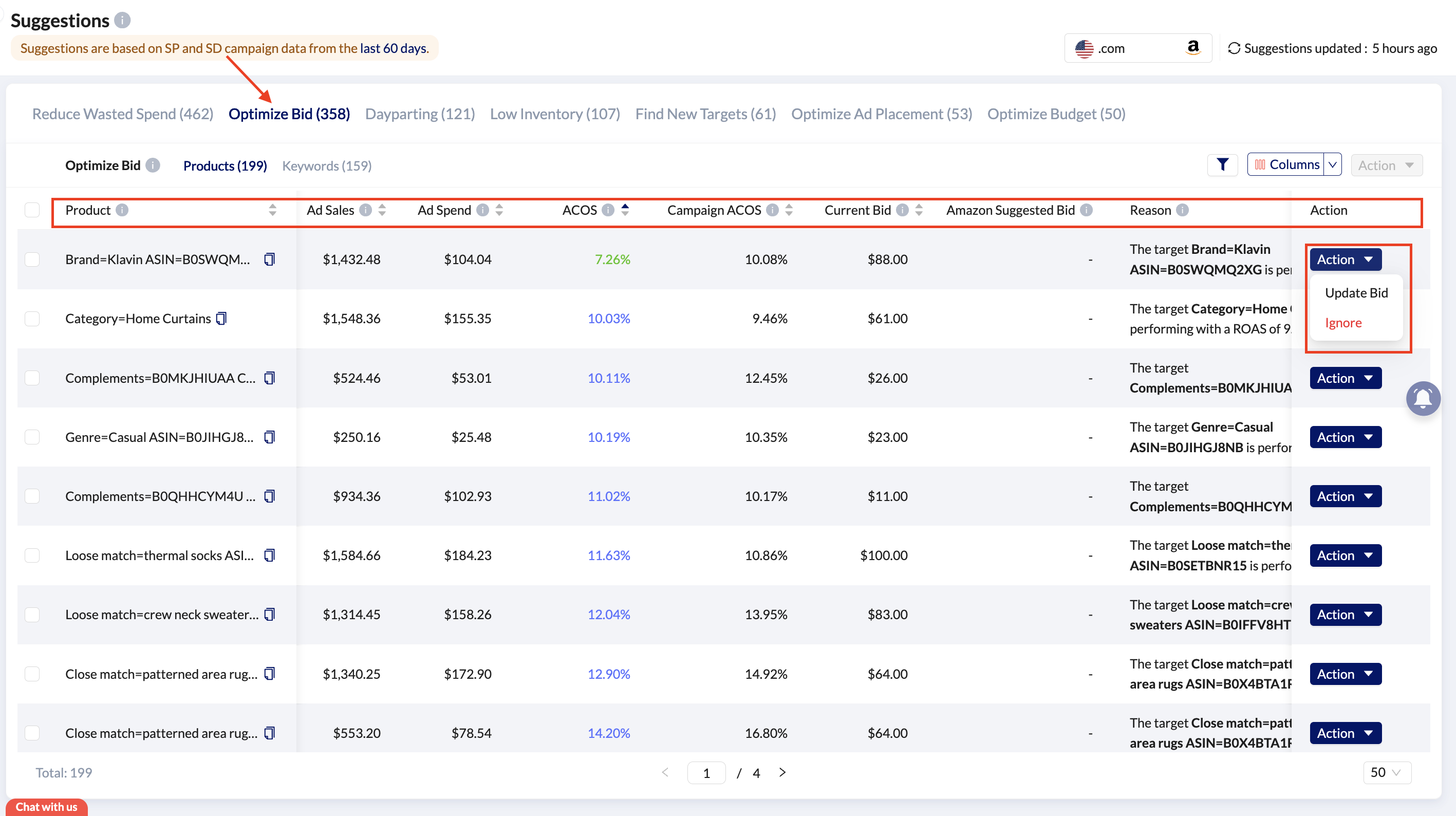
Task: Check the Genre=Casual row checkbox
Action: pyautogui.click(x=32, y=437)
